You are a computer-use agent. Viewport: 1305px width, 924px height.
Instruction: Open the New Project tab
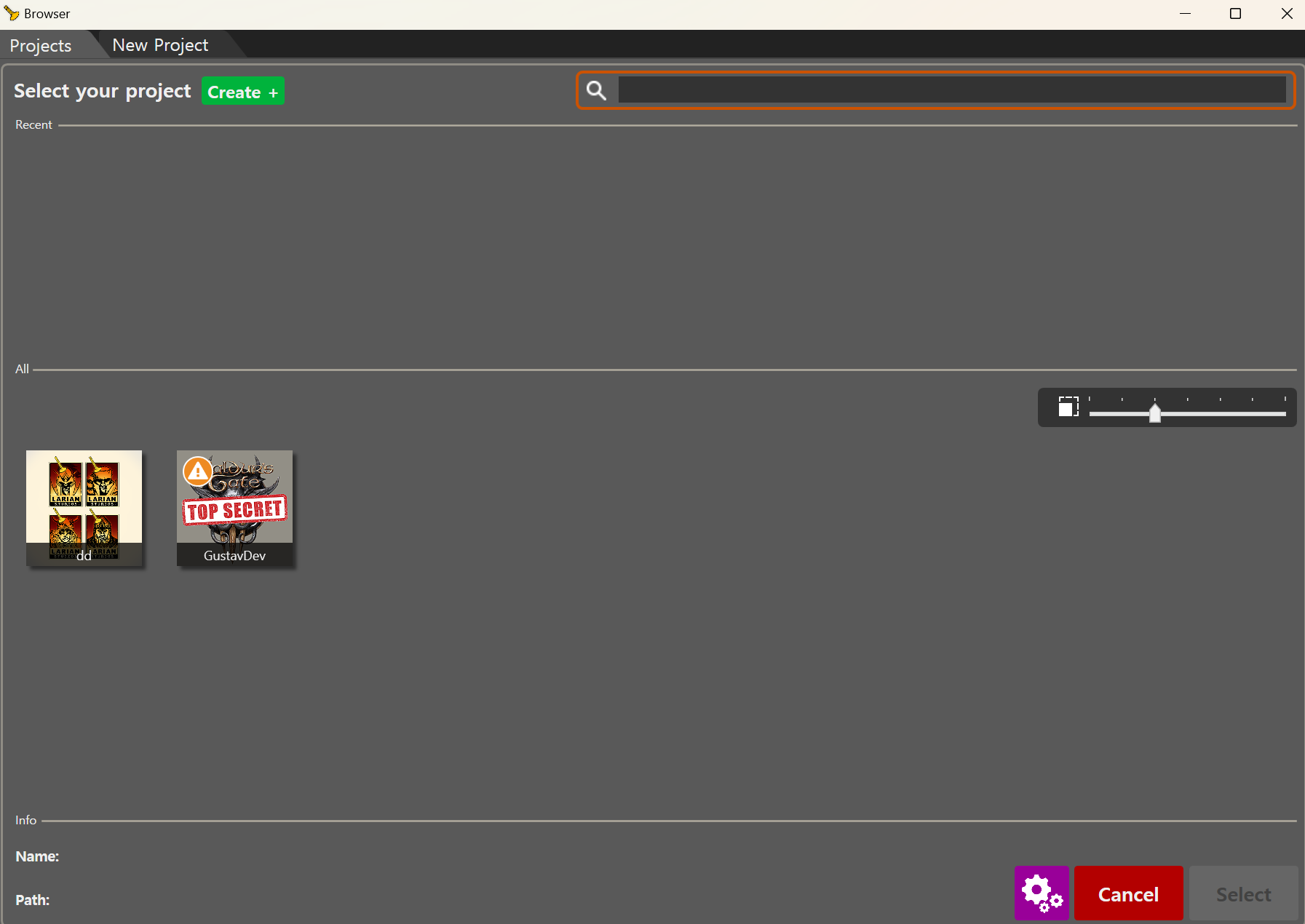160,45
